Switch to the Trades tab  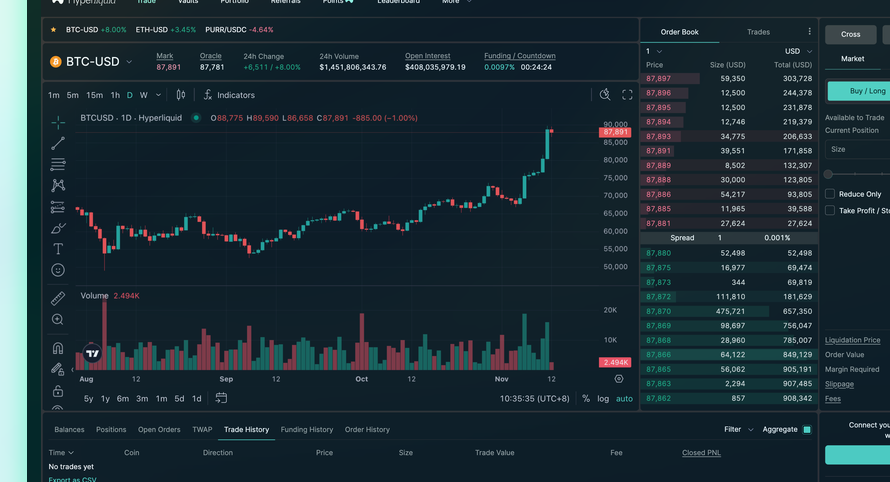click(758, 32)
